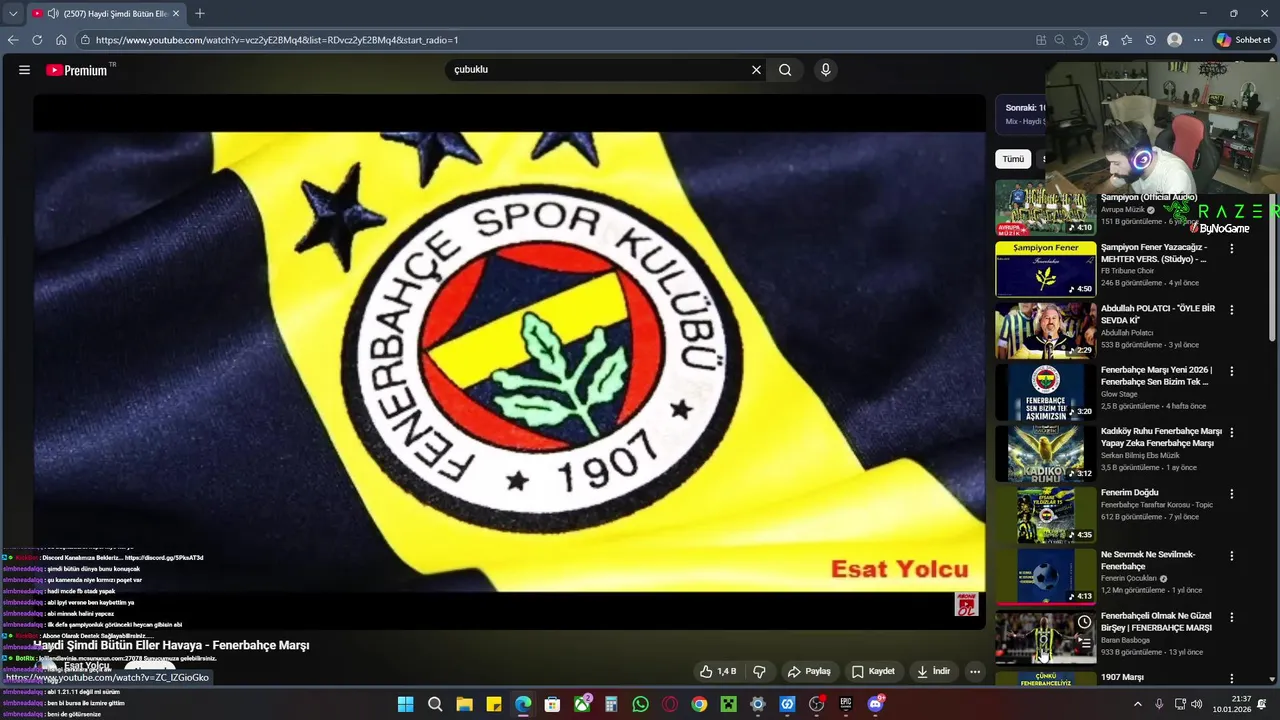The height and width of the screenshot is (720, 1280).
Task: Open the Minecraft icon in the taskbar
Action: tap(728, 704)
